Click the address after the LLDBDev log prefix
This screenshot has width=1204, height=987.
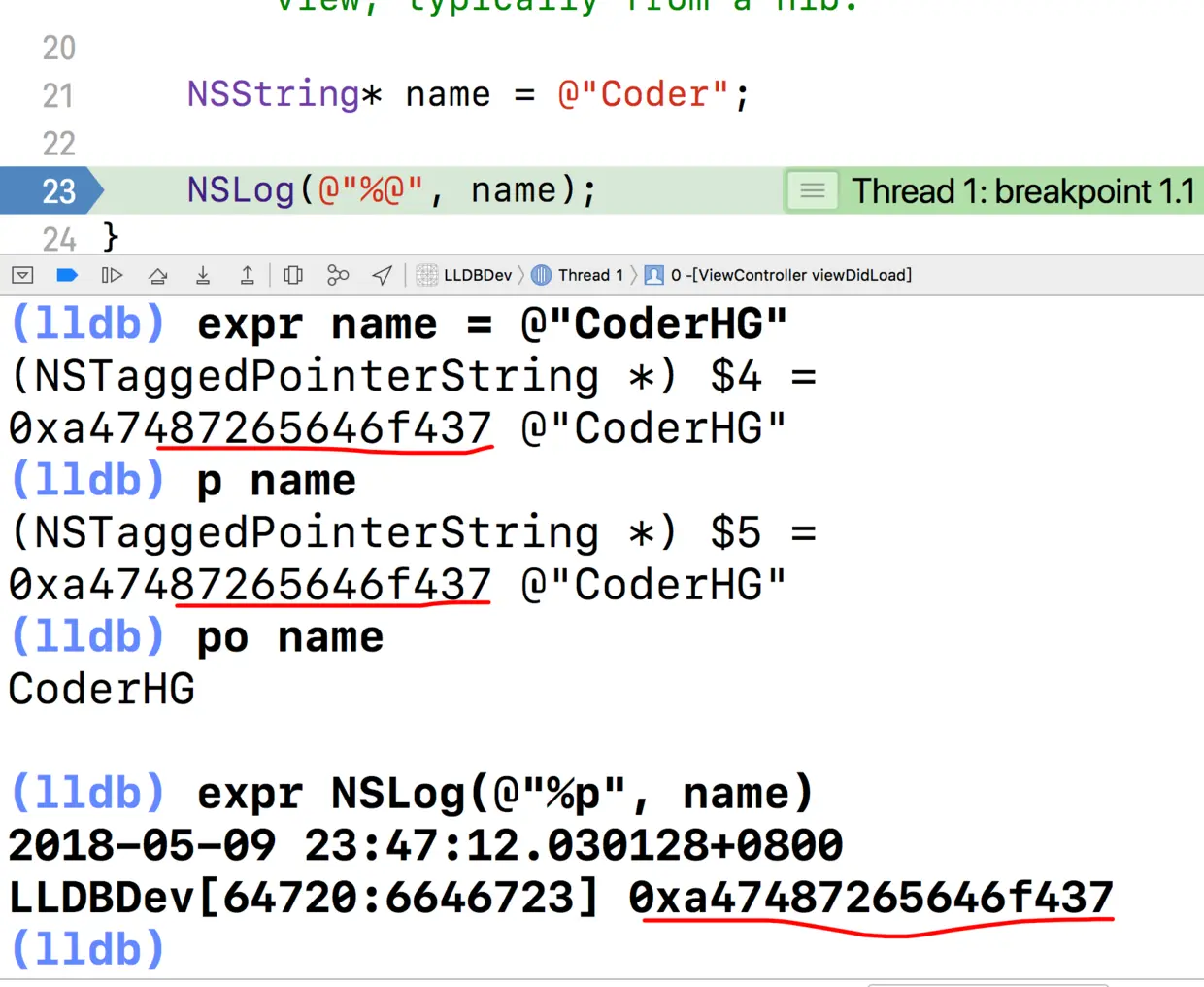[871, 897]
